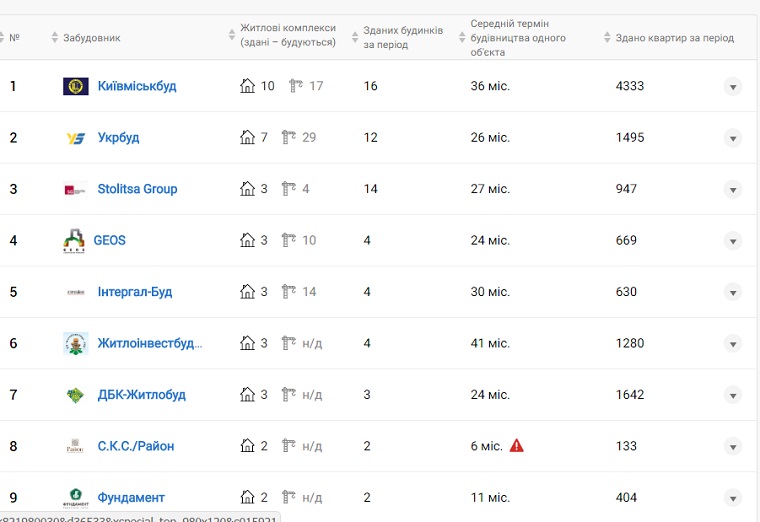This screenshot has width=760, height=522.
Task: Expand the Фундамент row details
Action: point(733,498)
